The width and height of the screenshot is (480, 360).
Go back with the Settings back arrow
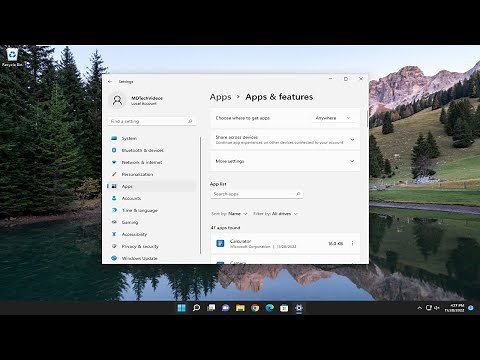(x=110, y=82)
